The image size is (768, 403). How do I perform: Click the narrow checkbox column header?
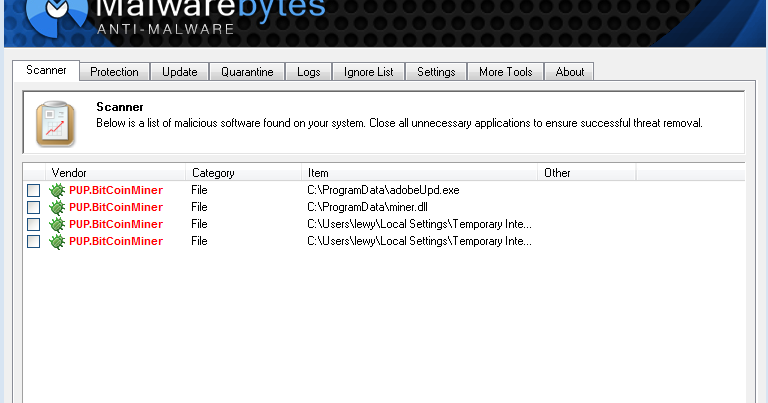tap(34, 173)
